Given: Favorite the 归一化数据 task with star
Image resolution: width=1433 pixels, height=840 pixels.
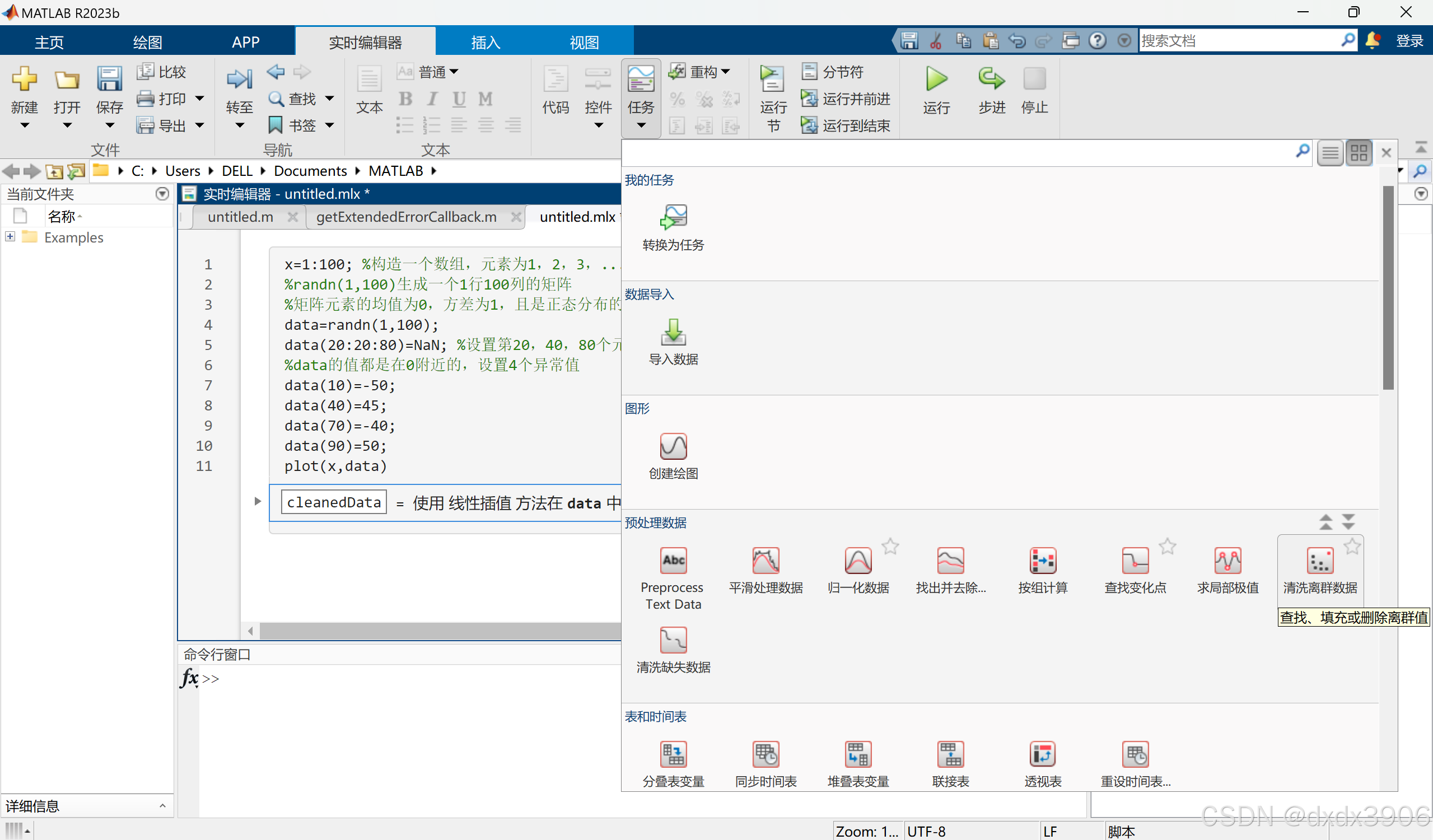Looking at the screenshot, I should (x=890, y=546).
